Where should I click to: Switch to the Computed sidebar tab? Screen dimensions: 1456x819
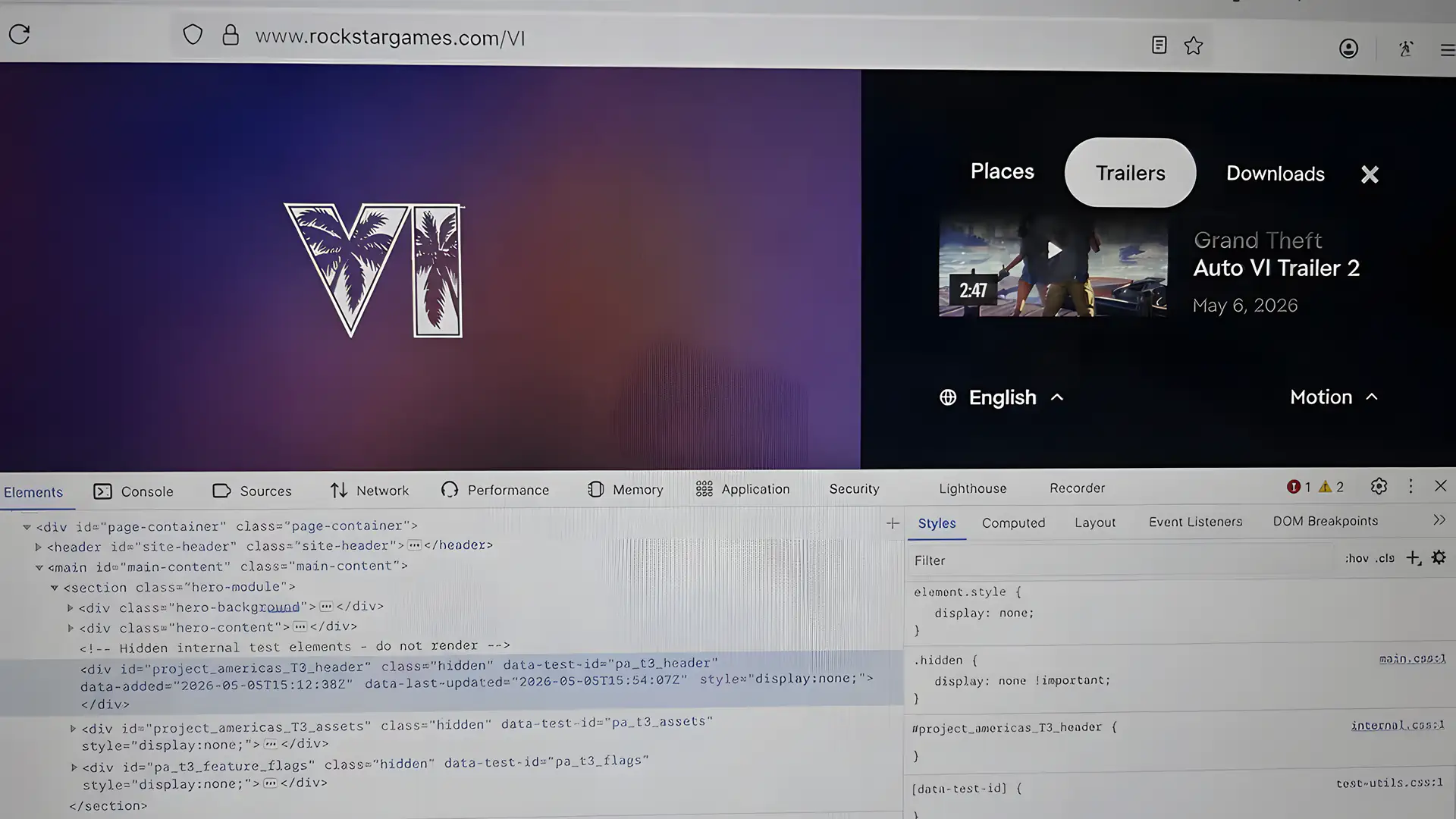(x=1013, y=522)
